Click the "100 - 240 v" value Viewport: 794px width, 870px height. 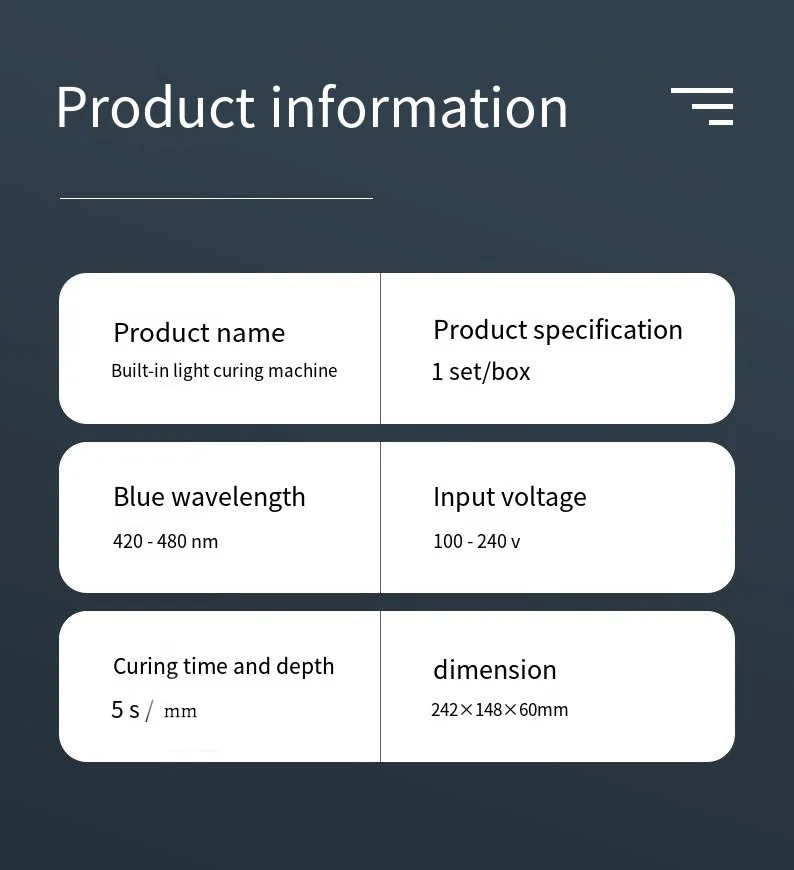476,542
